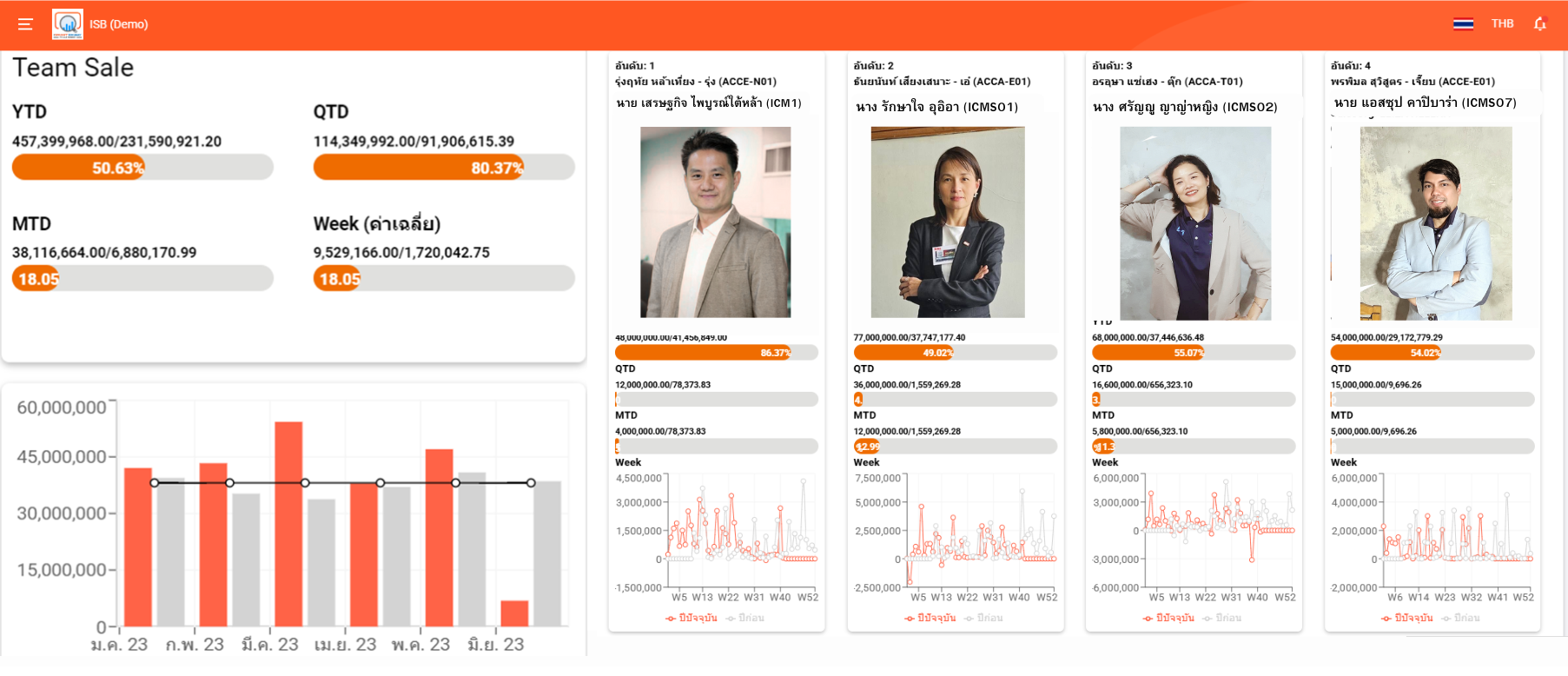Image resolution: width=1568 pixels, height=676 pixels.
Task: Toggle ปีปัจจุบัน legend in rank 1 chart
Action: (691, 618)
